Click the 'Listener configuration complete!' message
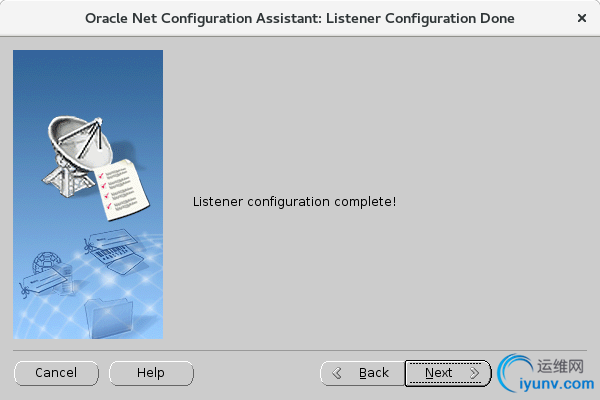600x400 pixels. pyautogui.click(x=294, y=202)
